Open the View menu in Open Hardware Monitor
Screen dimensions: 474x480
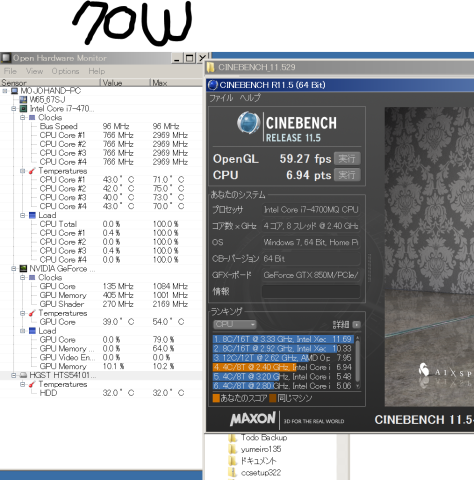(34, 71)
